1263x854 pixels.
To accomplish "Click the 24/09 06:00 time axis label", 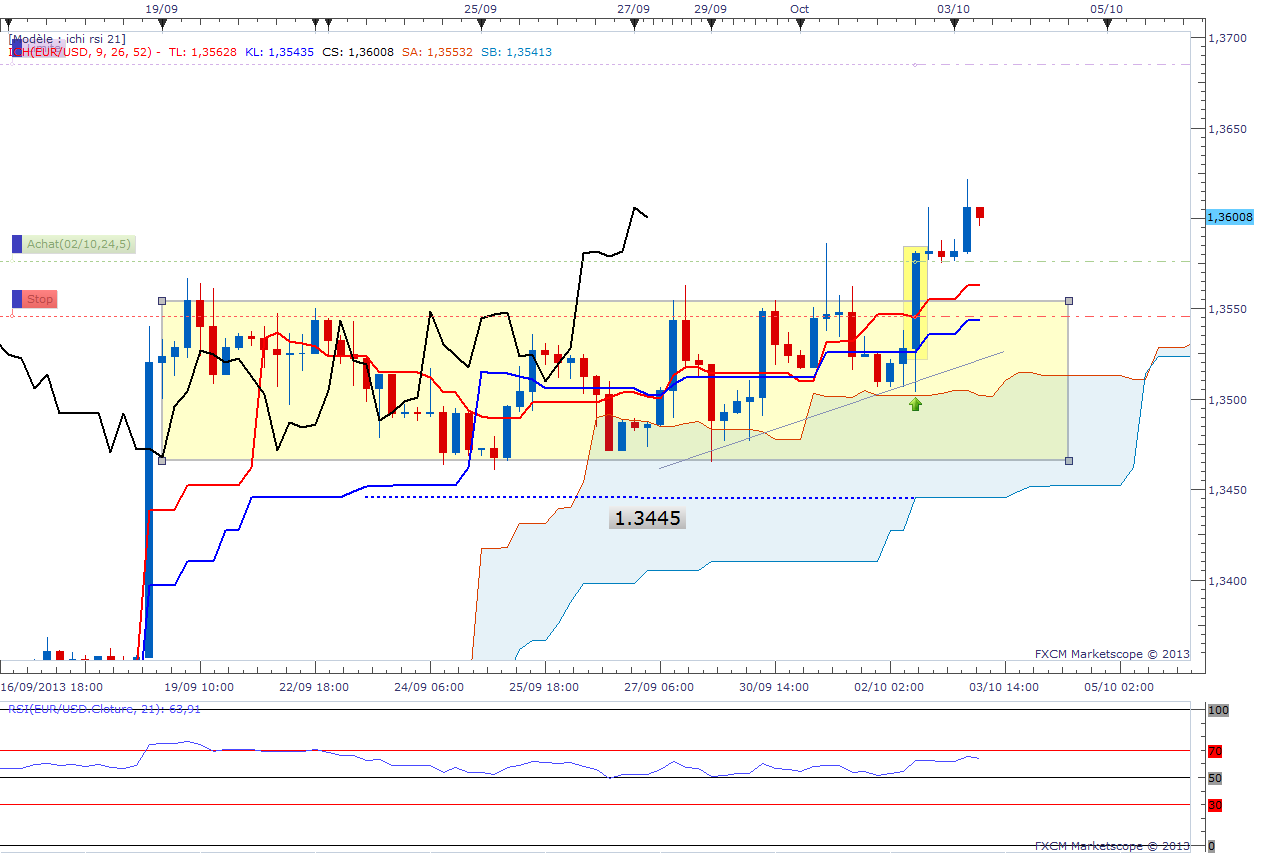I will click(429, 687).
